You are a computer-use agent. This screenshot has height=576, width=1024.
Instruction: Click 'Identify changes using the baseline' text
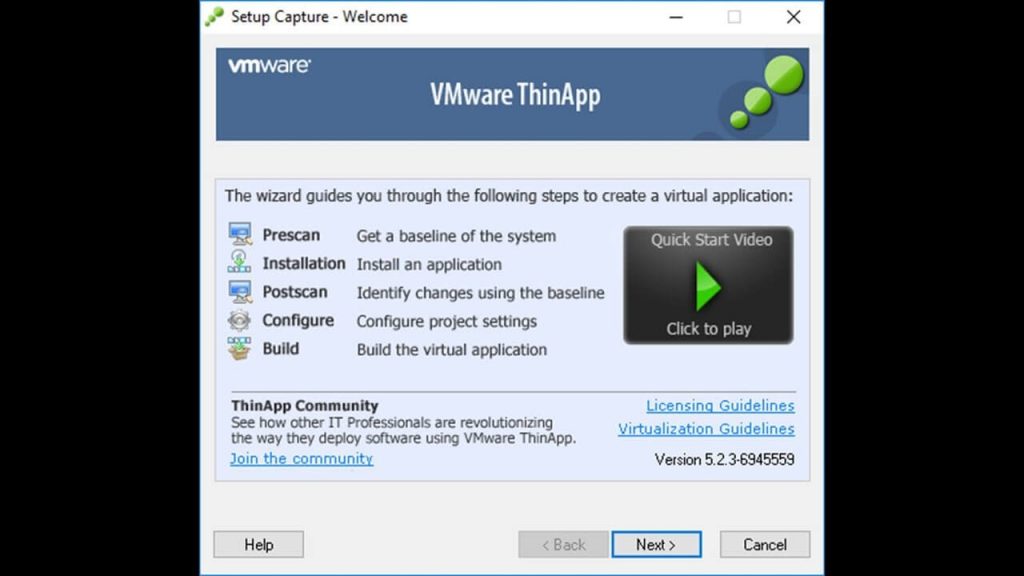481,293
